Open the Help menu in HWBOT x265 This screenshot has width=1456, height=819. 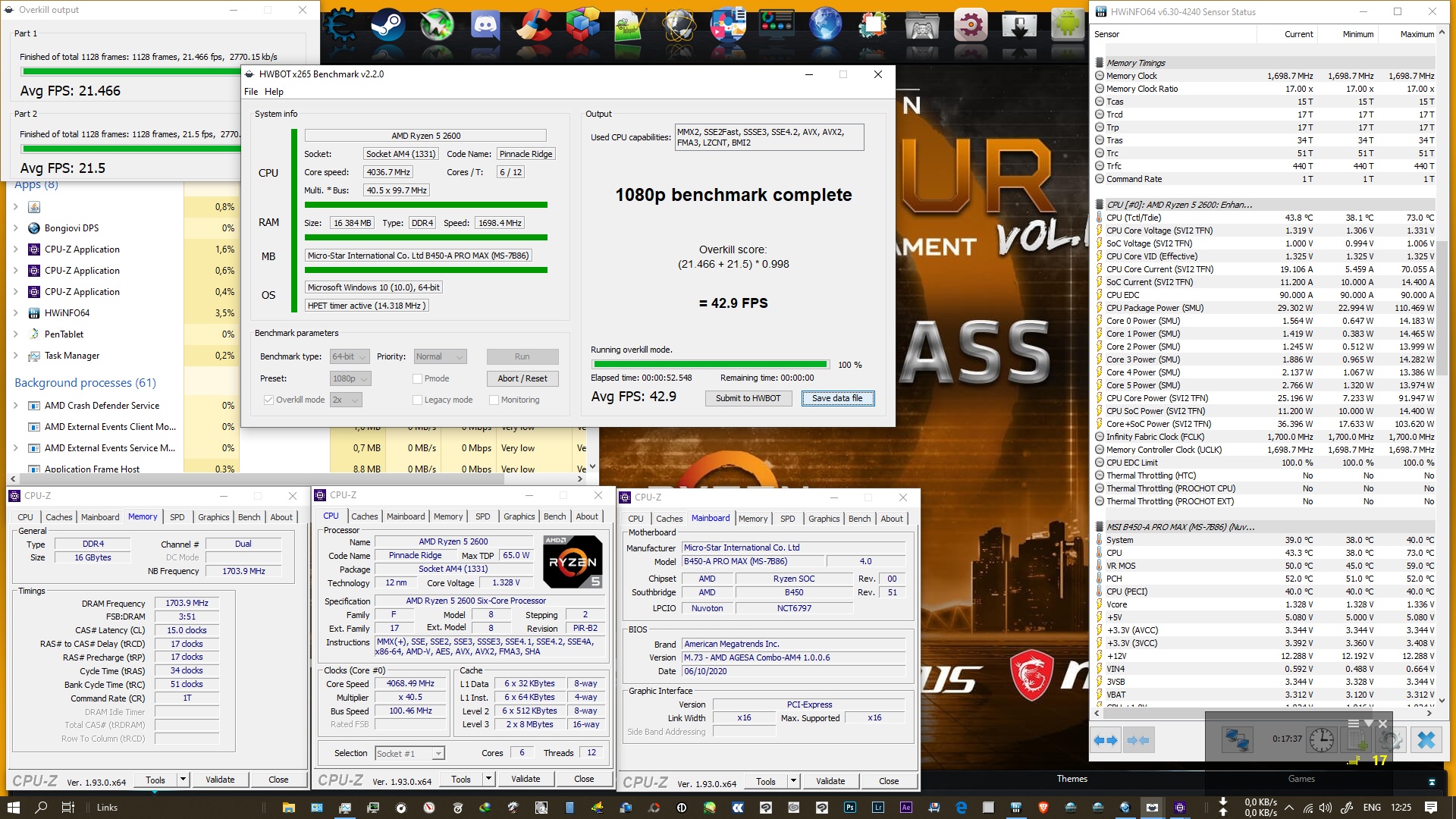tap(274, 92)
